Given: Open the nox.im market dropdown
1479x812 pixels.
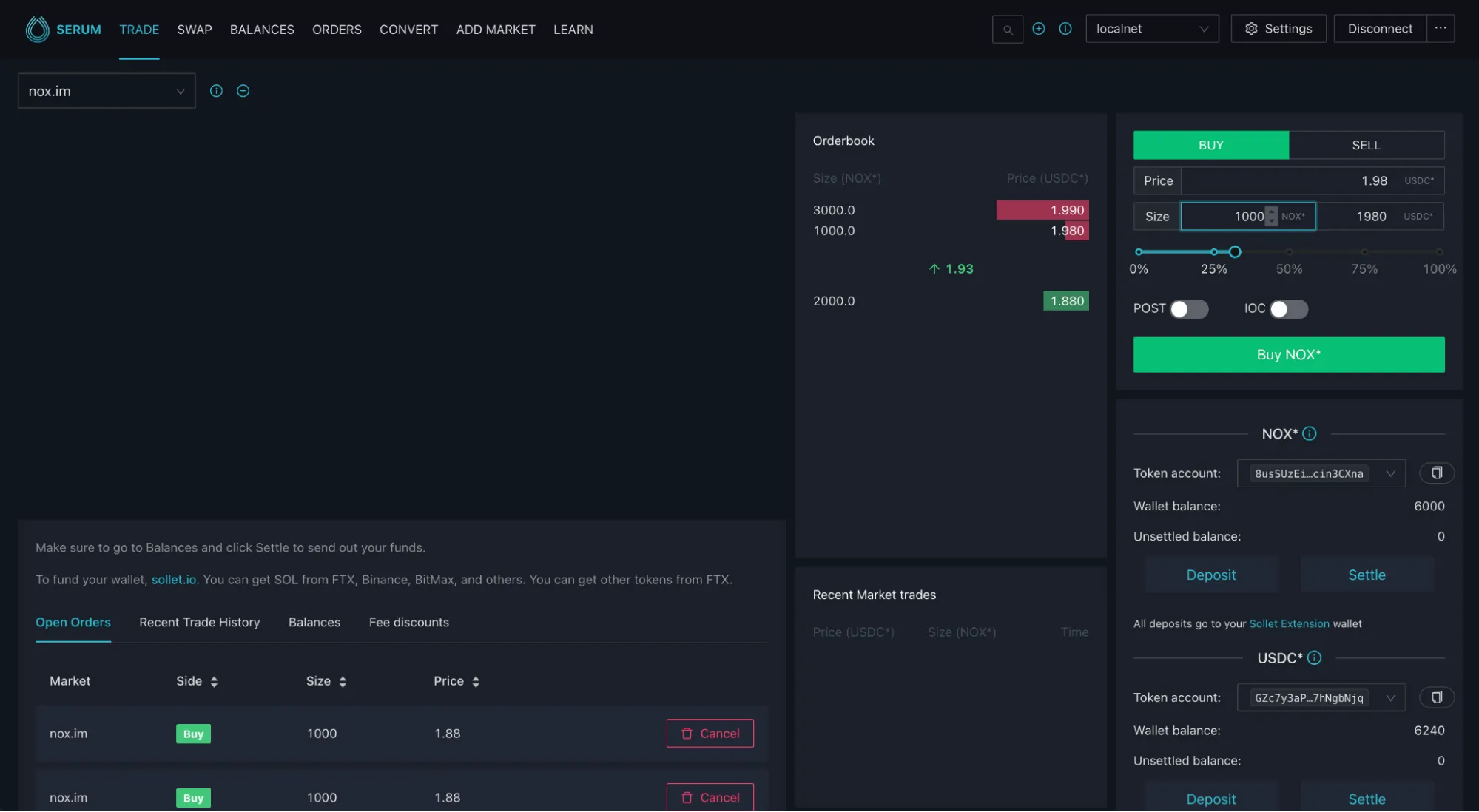Looking at the screenshot, I should 107,91.
